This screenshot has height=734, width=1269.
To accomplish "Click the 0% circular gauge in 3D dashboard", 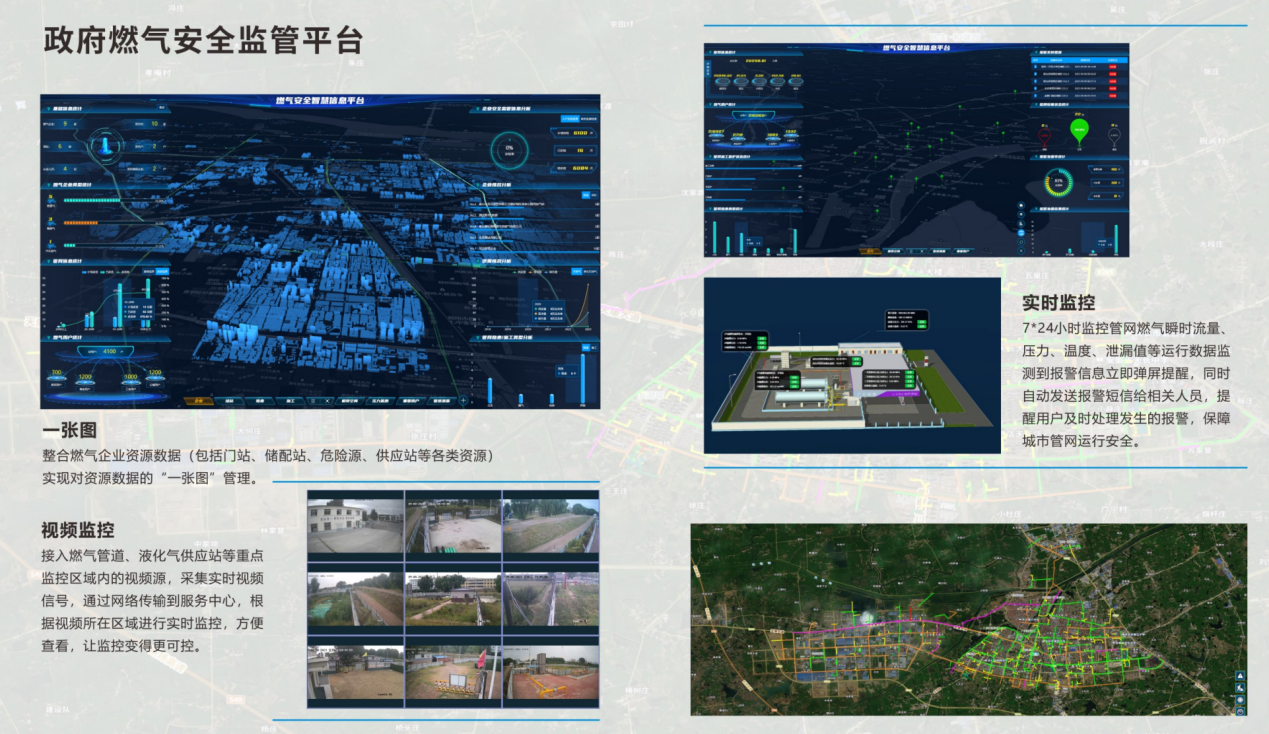I will tap(509, 149).
